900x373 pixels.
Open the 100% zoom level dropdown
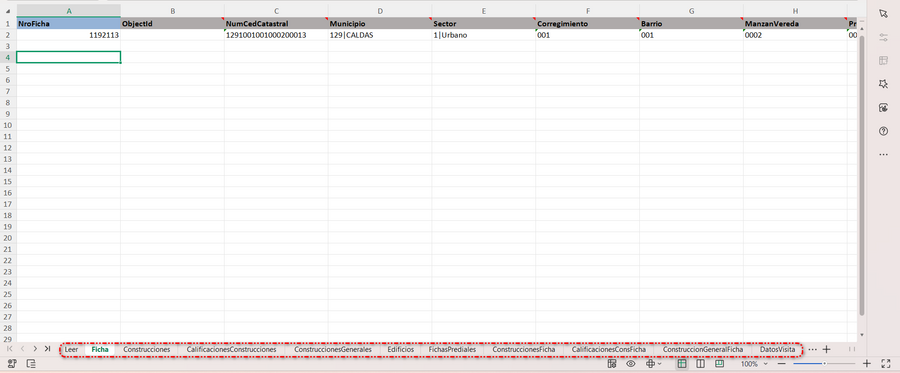click(754, 364)
